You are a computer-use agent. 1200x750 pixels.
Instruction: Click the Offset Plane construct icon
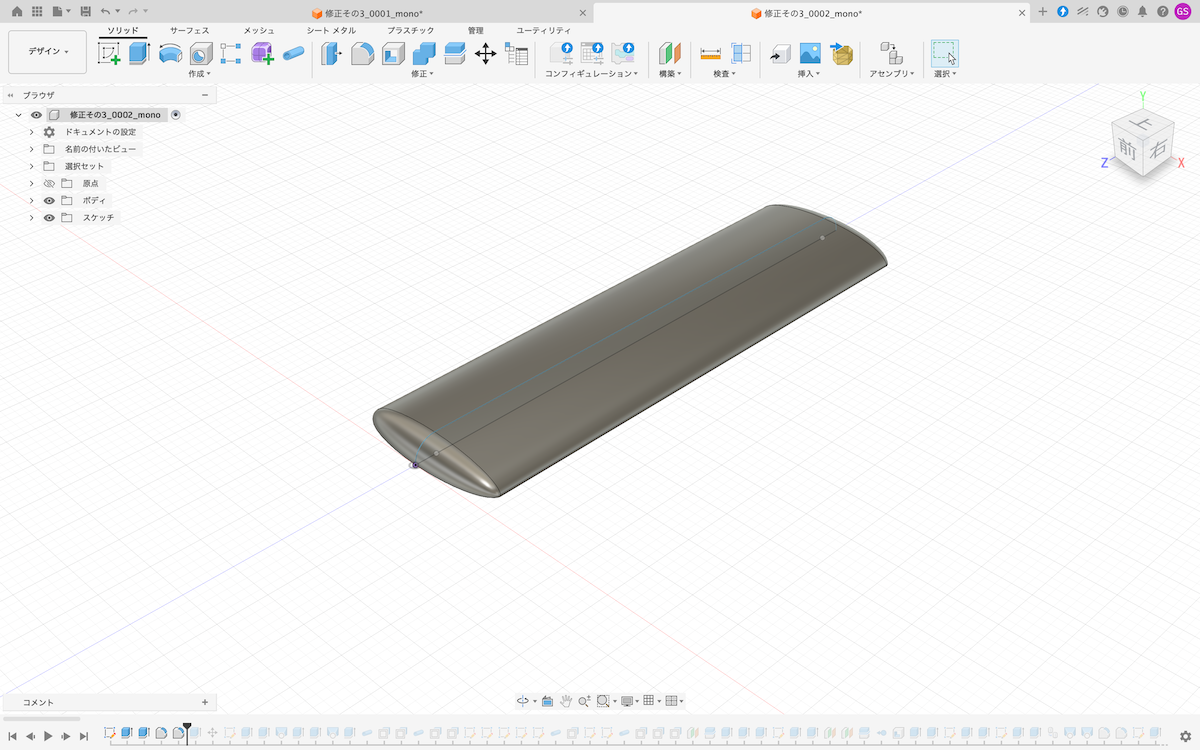click(x=670, y=54)
